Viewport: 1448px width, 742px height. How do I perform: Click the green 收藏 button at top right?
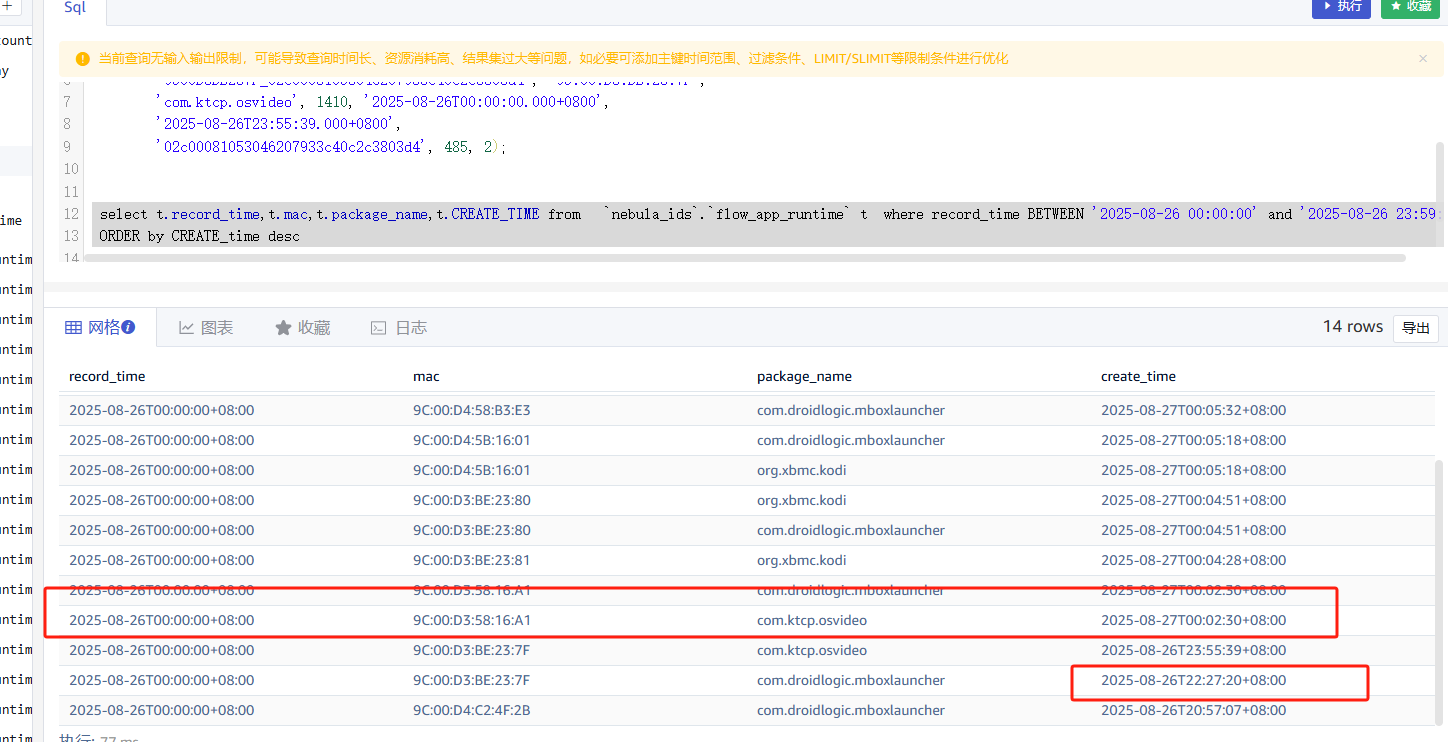(1410, 7)
